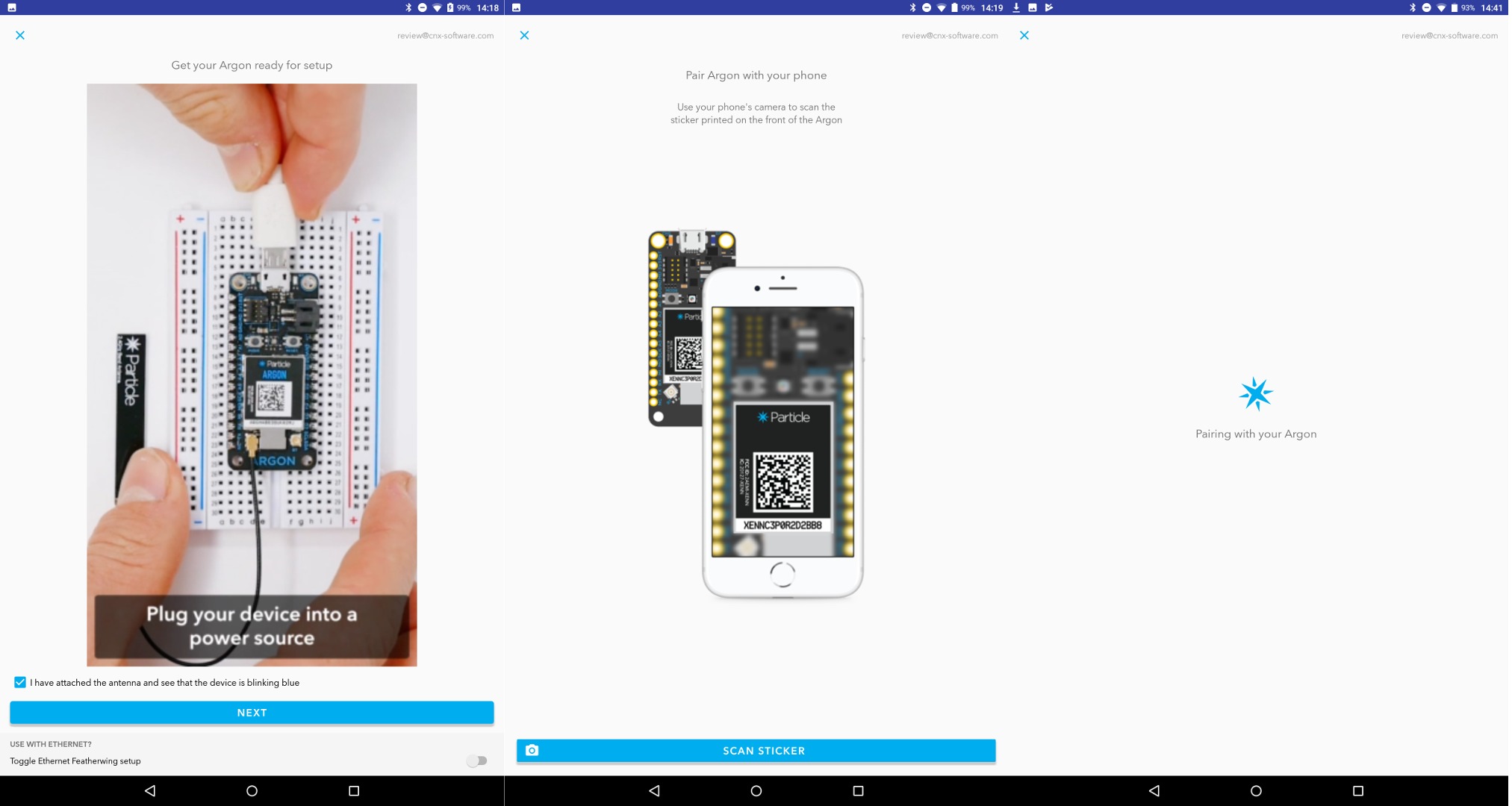
Task: Toggle Ethernet Featherwing setup switch
Action: pos(477,760)
